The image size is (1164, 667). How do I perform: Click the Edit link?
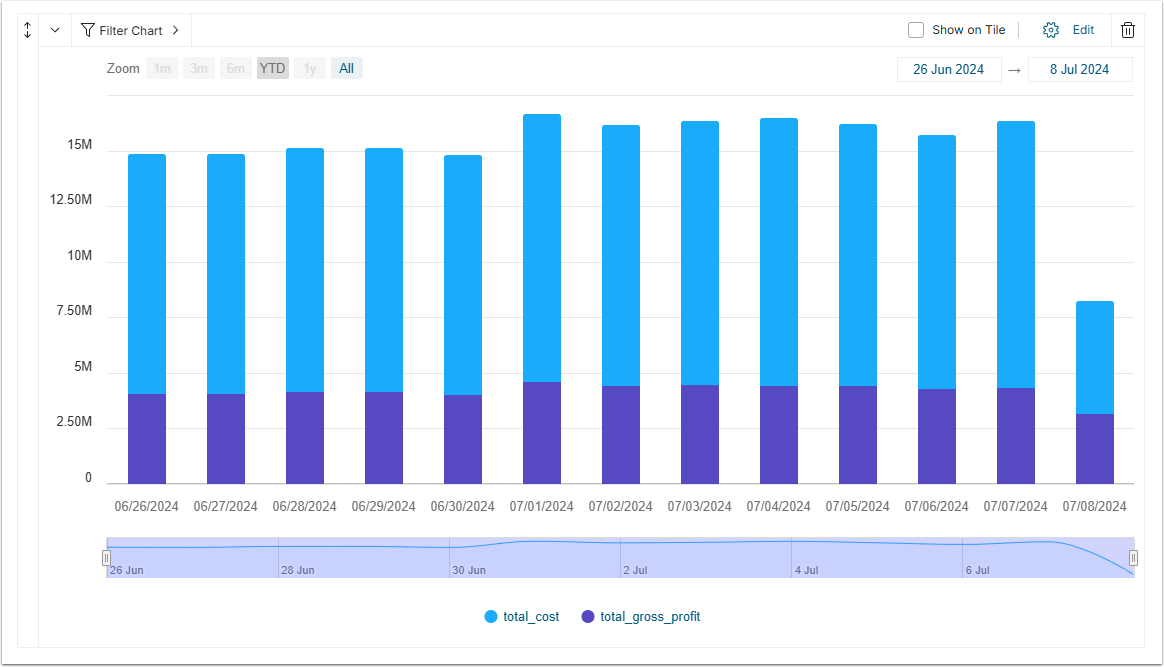click(x=1083, y=30)
